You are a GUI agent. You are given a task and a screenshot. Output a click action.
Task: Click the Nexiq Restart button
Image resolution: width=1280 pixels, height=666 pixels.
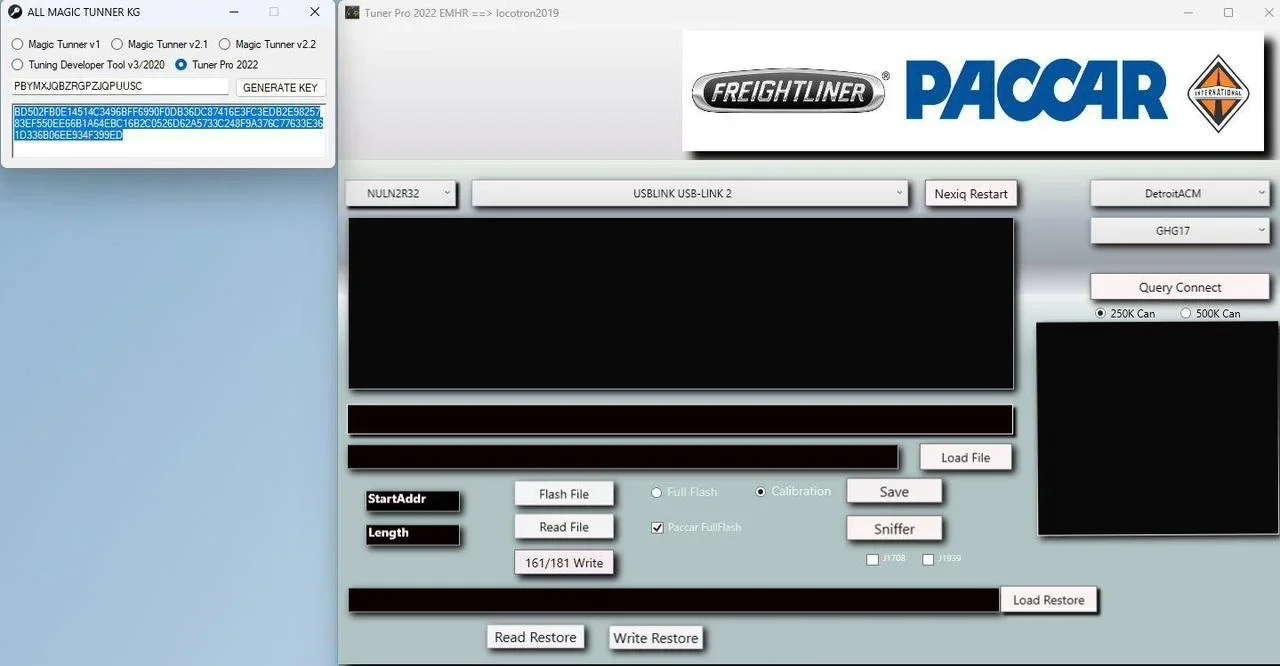pyautogui.click(x=970, y=193)
